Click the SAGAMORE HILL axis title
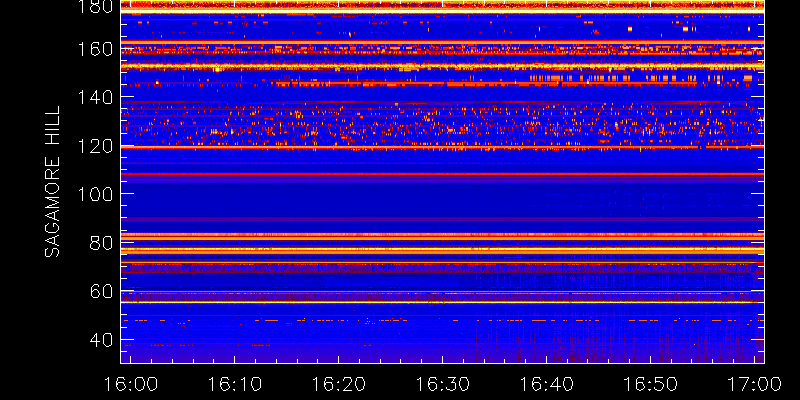 coord(52,182)
